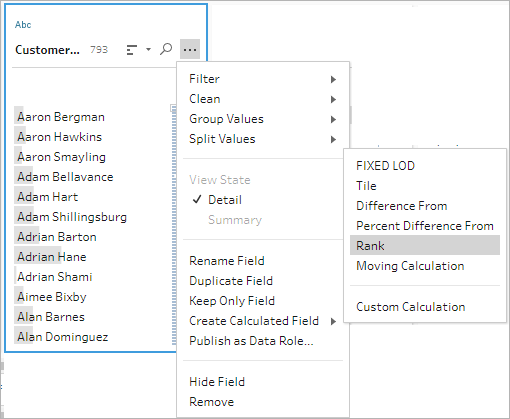The image size is (510, 419).
Task: Open the search magnifier in Customer field
Action: point(166,49)
